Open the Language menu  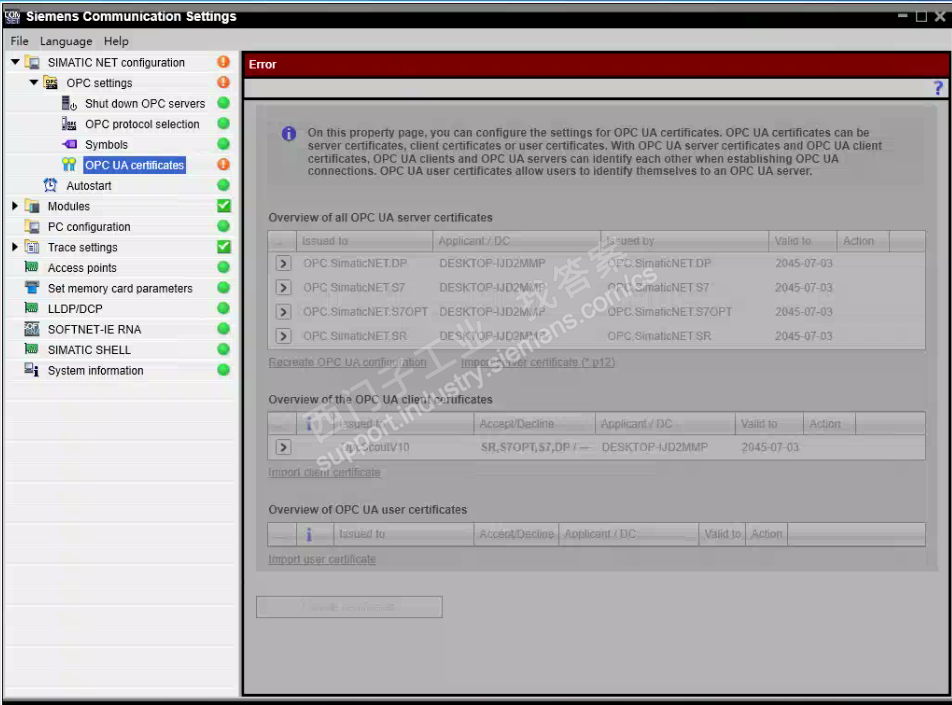coord(66,41)
